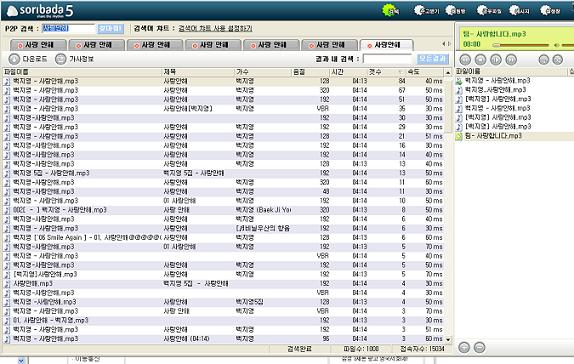Click the speaker volume icon in player
The image size is (574, 364).
556,45
